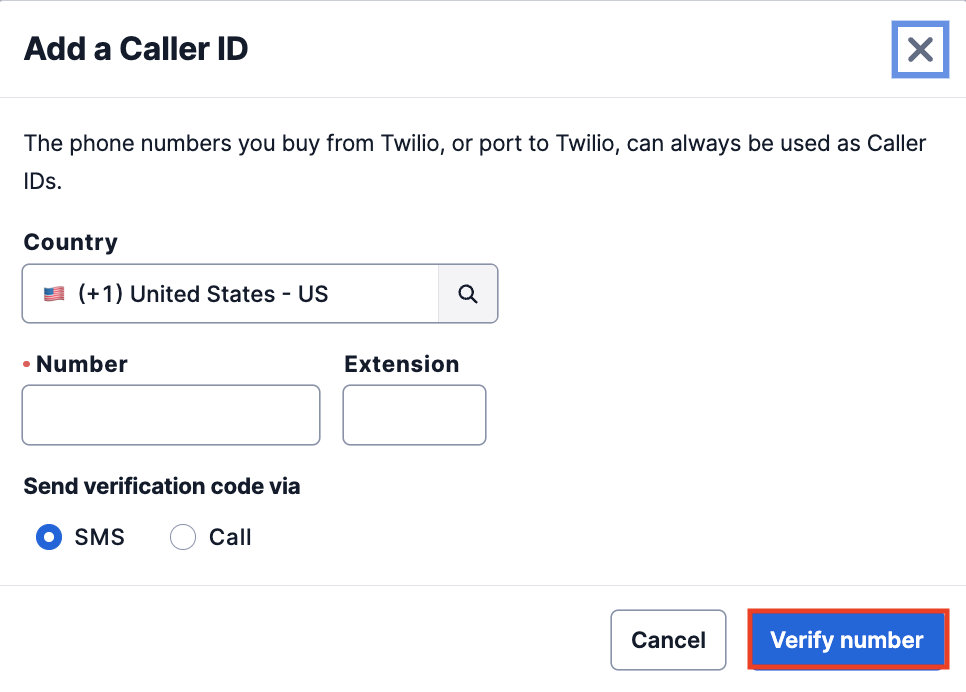This screenshot has width=966, height=692.
Task: Click the Country field label
Action: [x=70, y=242]
